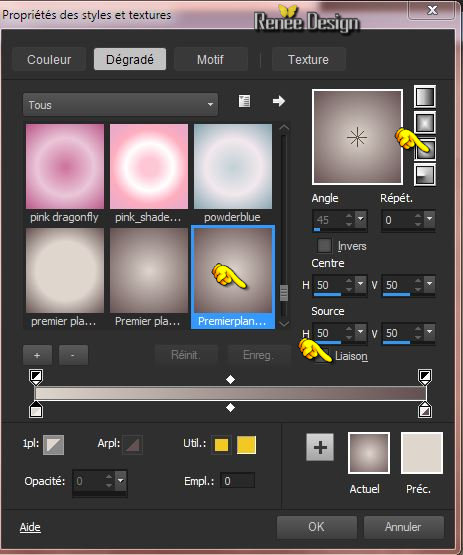Click the foreground 1pl color icon
Viewport: 463px width, 555px height.
[53, 445]
